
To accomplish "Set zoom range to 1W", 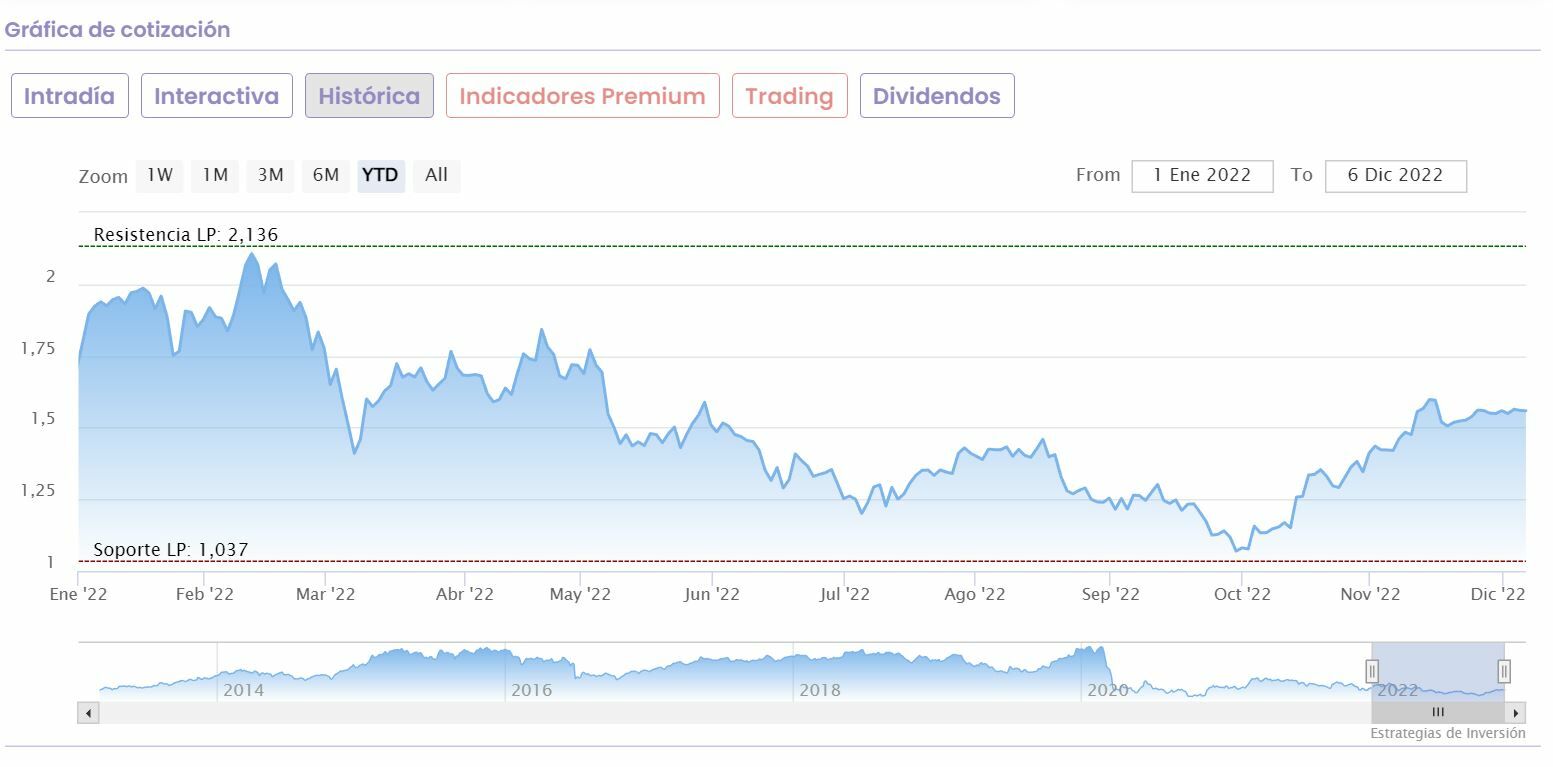I will pyautogui.click(x=160, y=175).
